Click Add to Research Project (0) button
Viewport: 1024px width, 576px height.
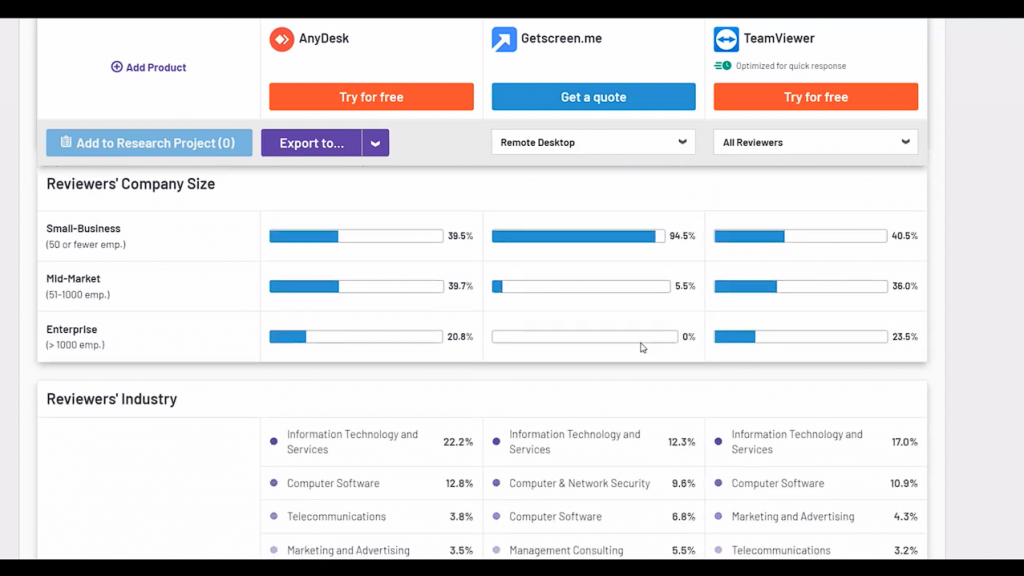pos(149,142)
